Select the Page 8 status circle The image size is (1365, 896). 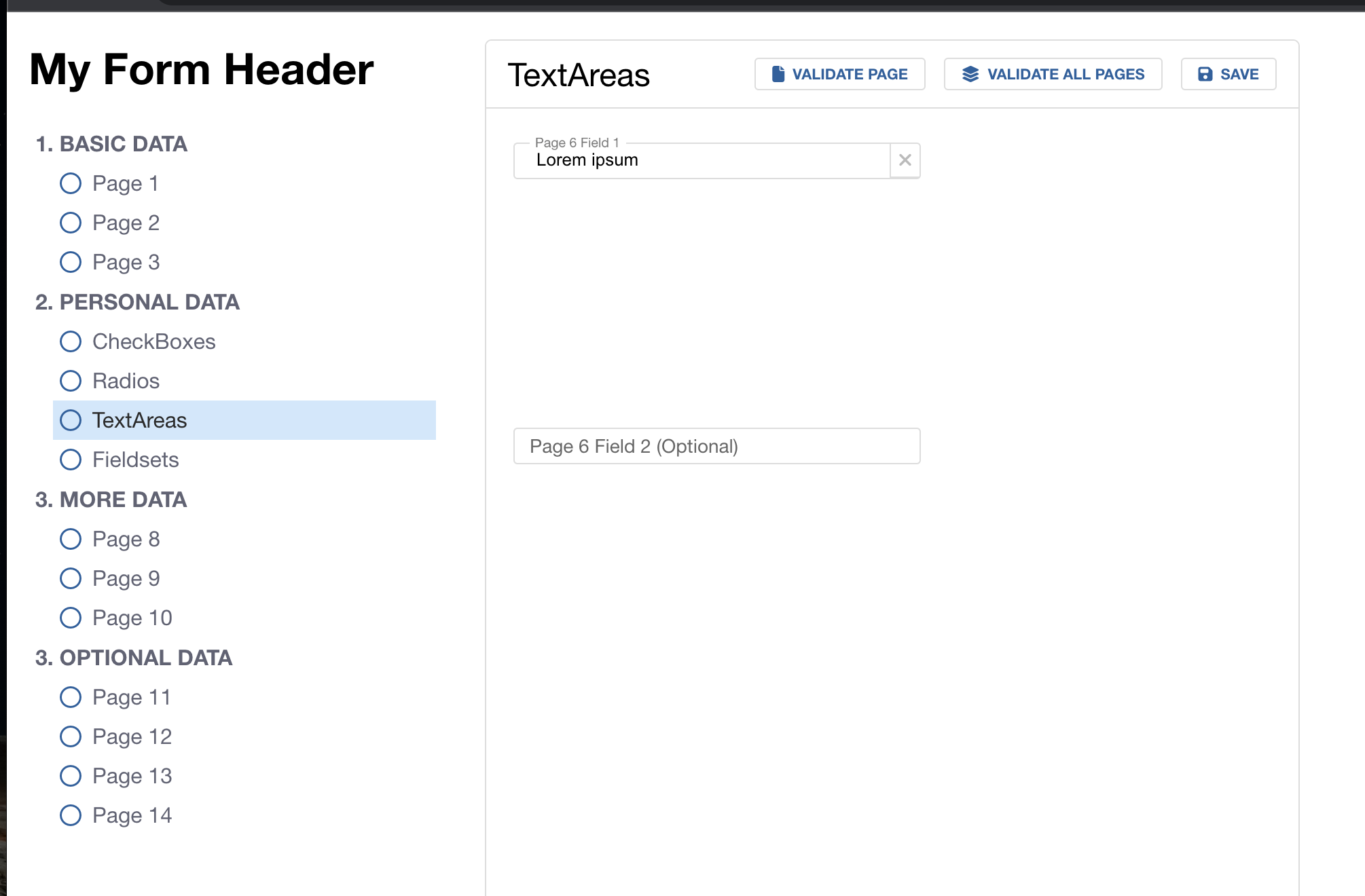71,539
